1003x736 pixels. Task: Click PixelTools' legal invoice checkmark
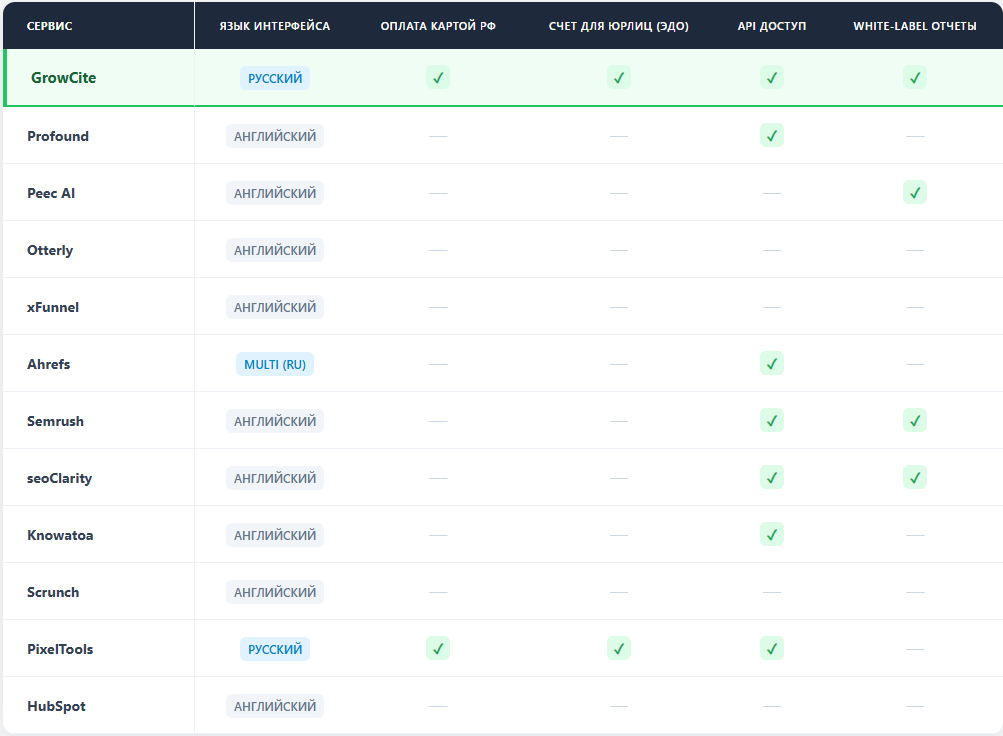click(619, 648)
